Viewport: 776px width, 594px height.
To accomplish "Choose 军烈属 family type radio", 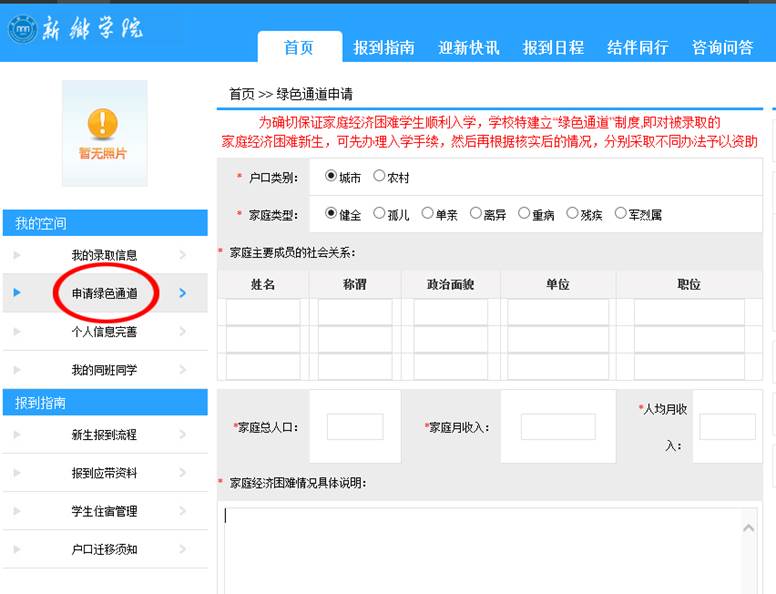I will click(620, 213).
